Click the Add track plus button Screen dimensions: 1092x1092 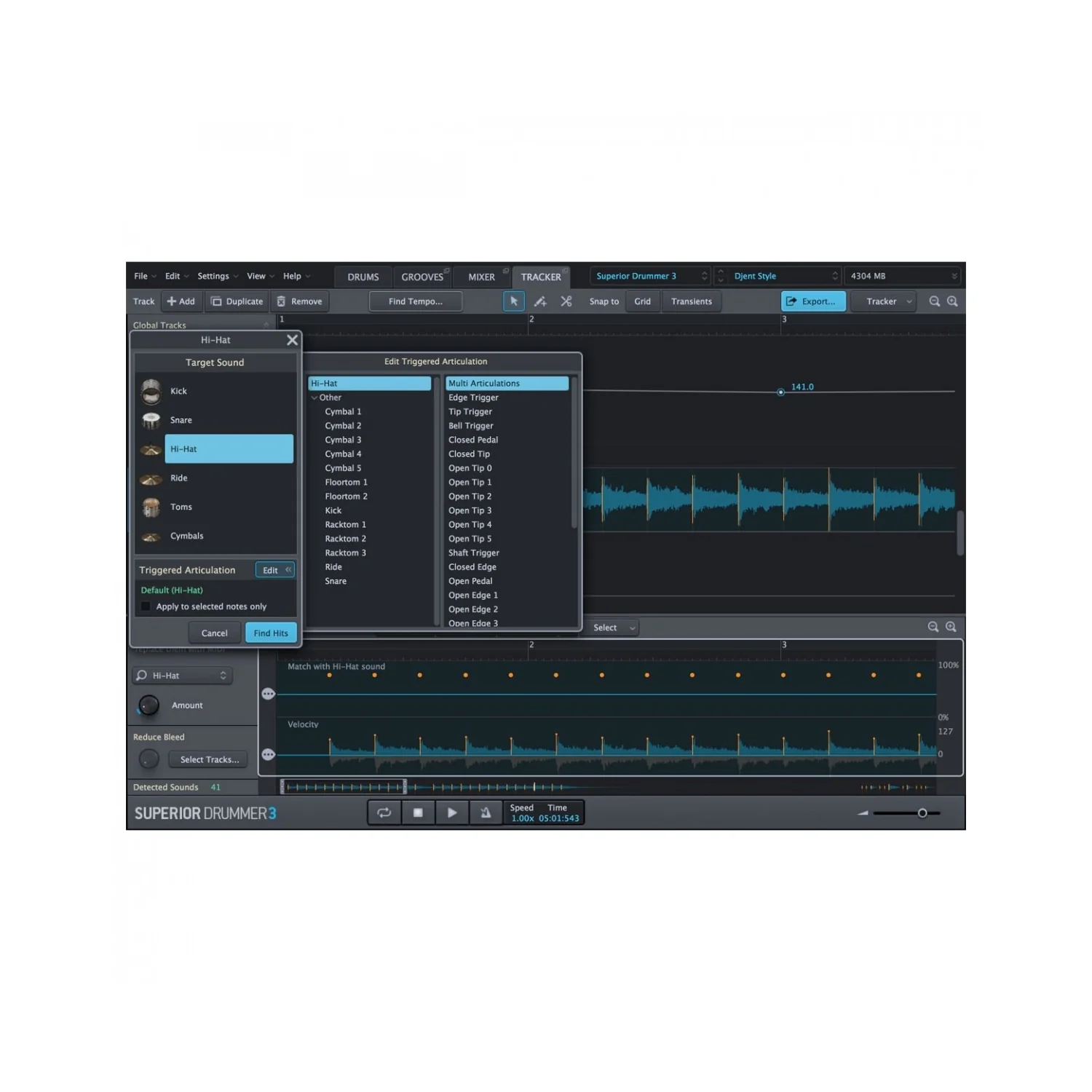pos(181,301)
